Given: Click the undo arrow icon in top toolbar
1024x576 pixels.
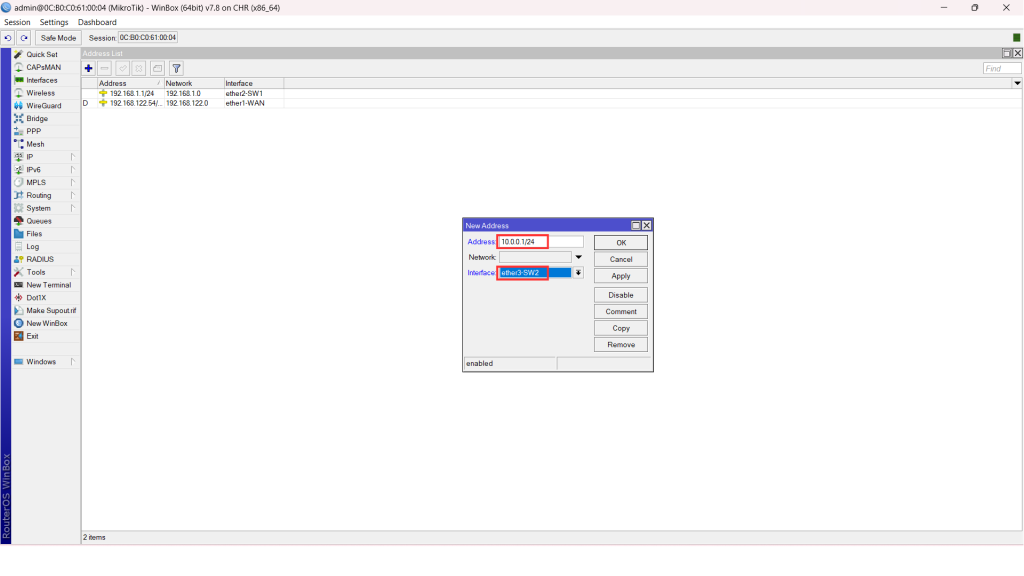Looking at the screenshot, I should [x=8, y=38].
